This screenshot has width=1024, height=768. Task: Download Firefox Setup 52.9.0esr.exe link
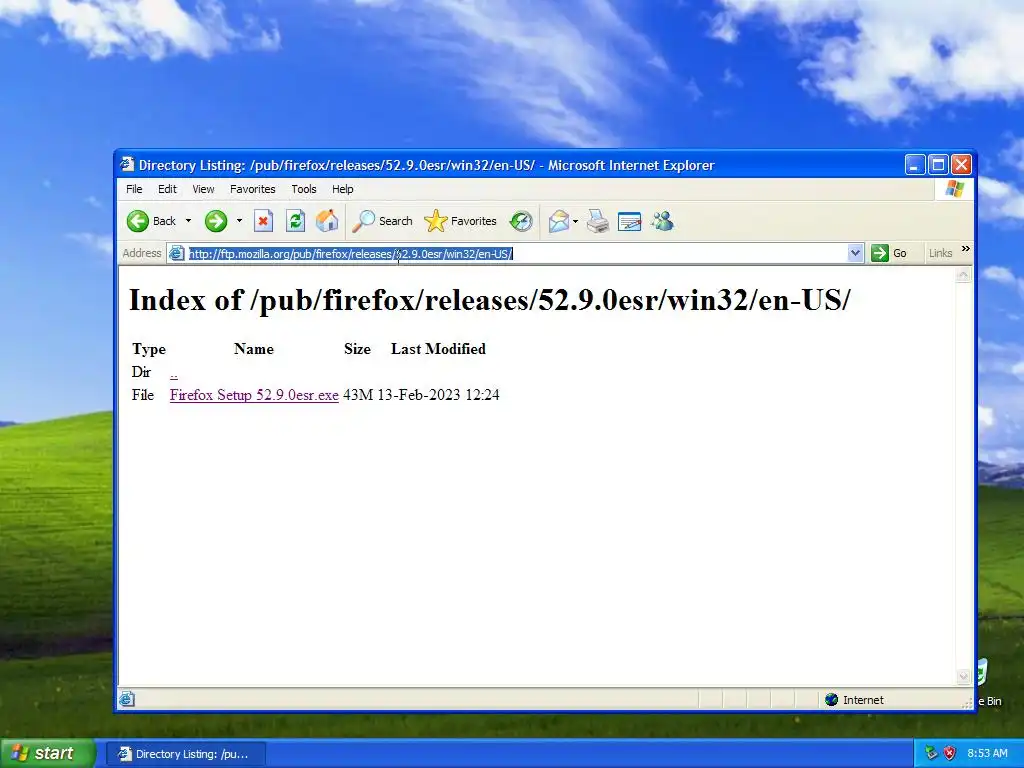[x=254, y=395]
